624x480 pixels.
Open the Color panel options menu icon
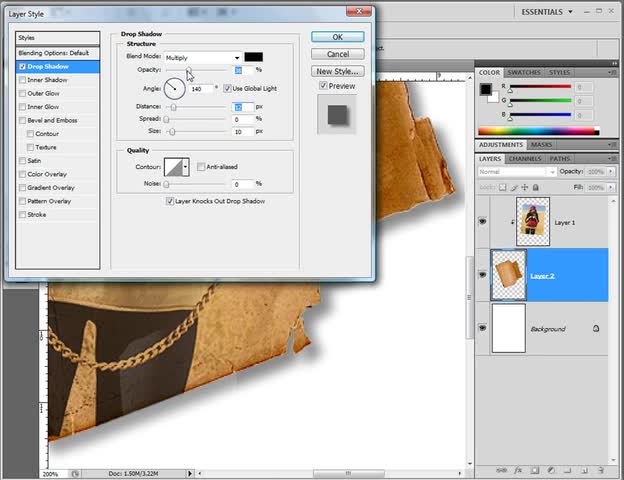click(x=612, y=72)
